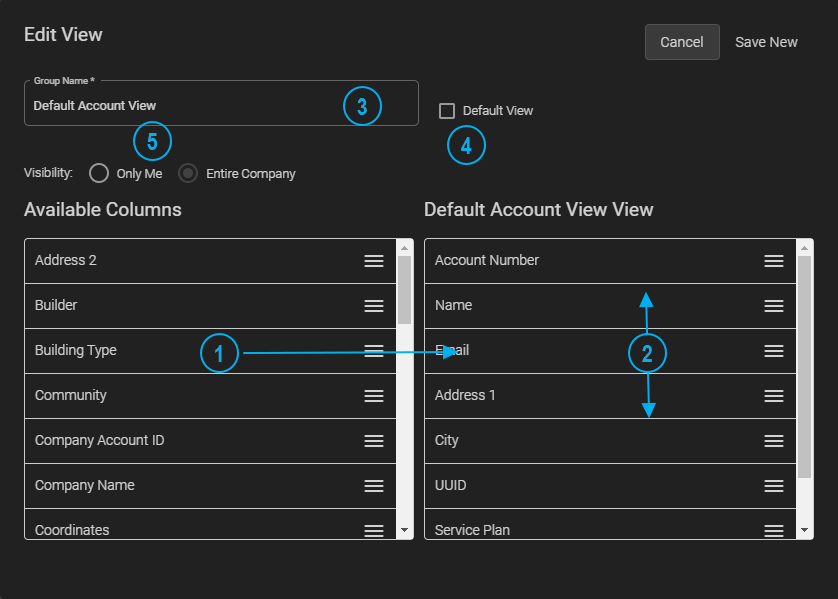The width and height of the screenshot is (838, 599).
Task: Click the drag handle for Address 1
Action: click(x=774, y=395)
